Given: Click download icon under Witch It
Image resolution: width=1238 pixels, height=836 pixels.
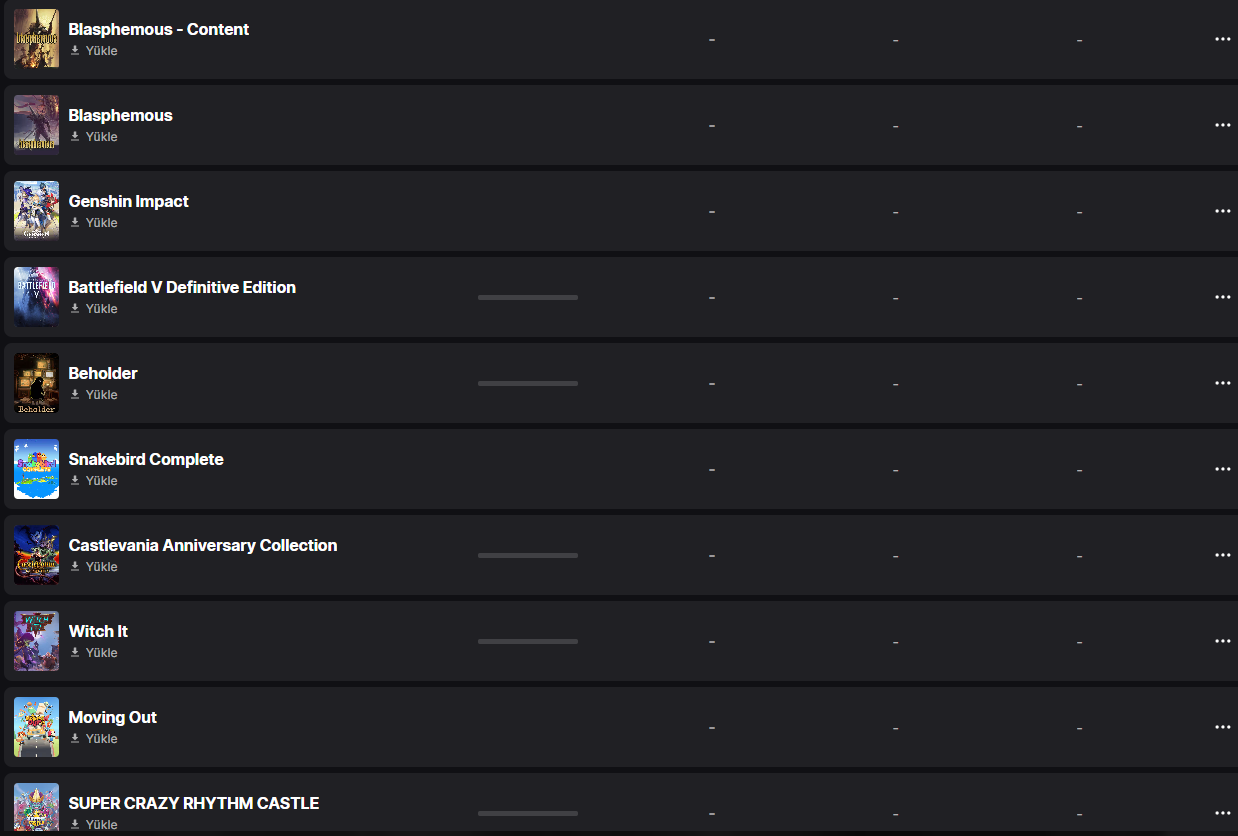Looking at the screenshot, I should point(75,653).
